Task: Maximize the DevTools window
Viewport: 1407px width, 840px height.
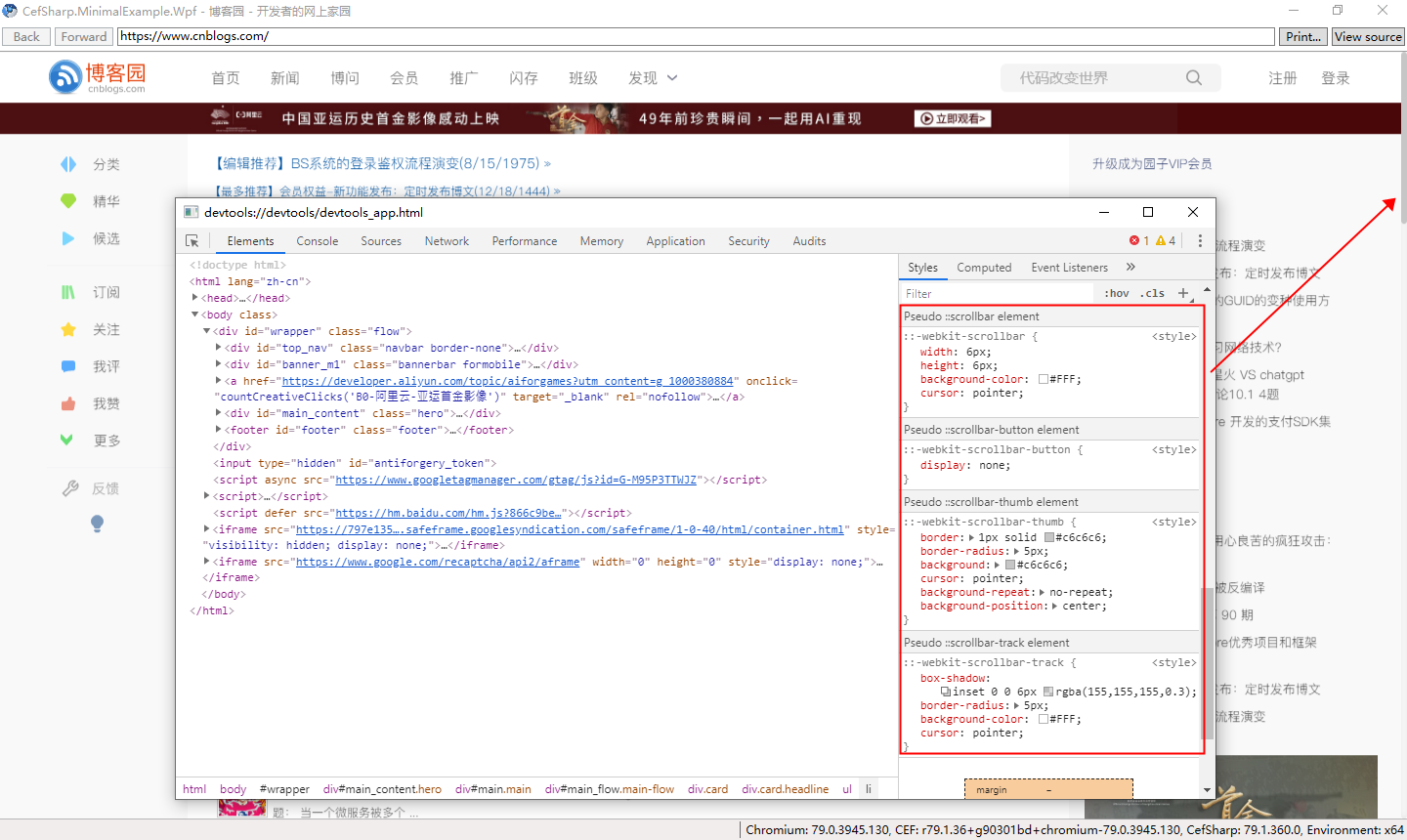Action: click(x=1148, y=212)
